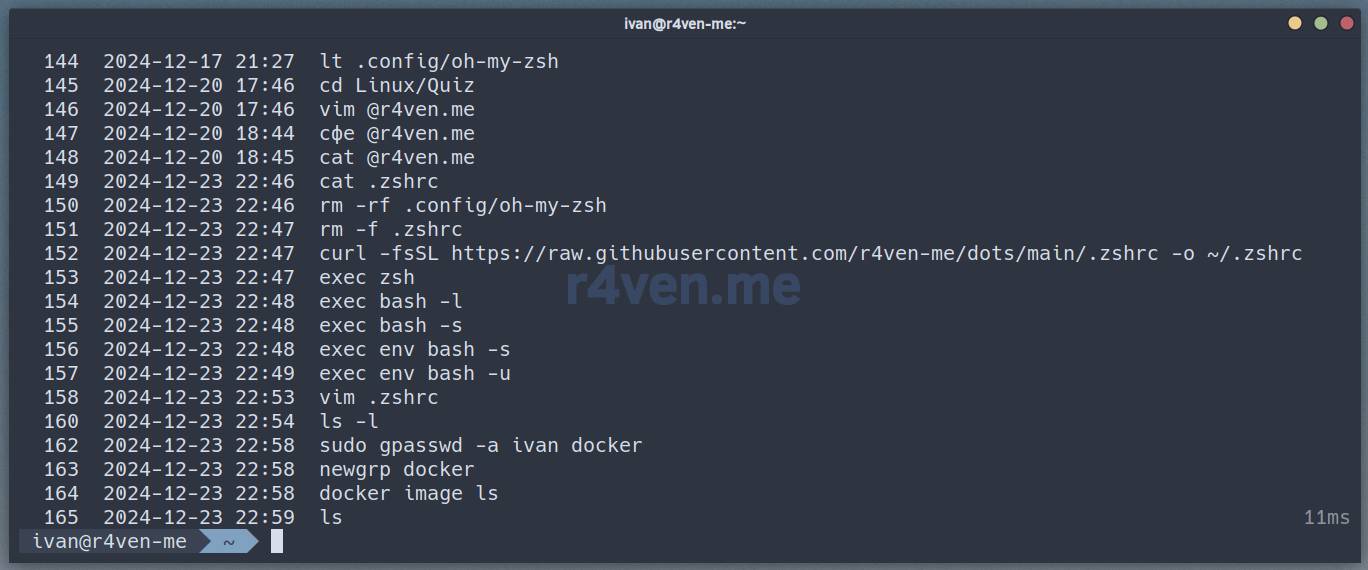Click the "docker image ls" command

tap(408, 493)
